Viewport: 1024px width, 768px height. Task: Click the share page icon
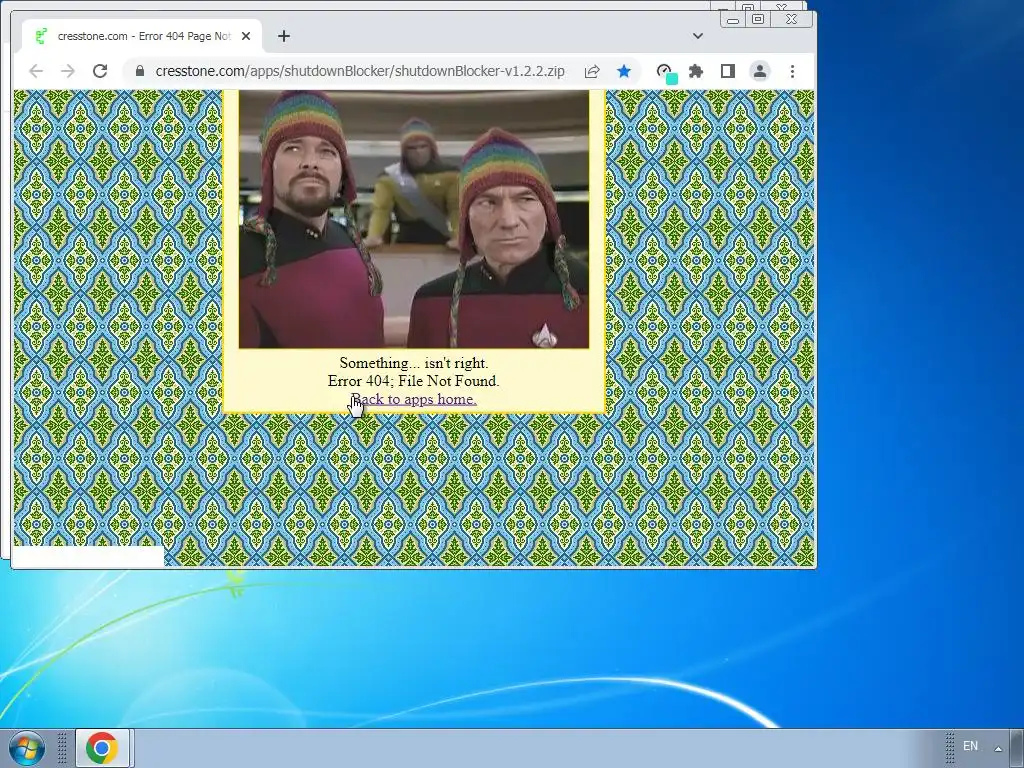pos(592,71)
